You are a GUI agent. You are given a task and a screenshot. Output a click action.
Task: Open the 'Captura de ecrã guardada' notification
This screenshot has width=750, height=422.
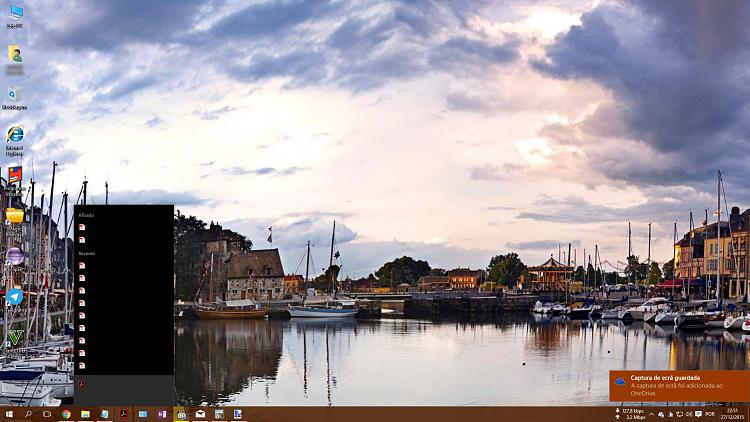pyautogui.click(x=679, y=386)
